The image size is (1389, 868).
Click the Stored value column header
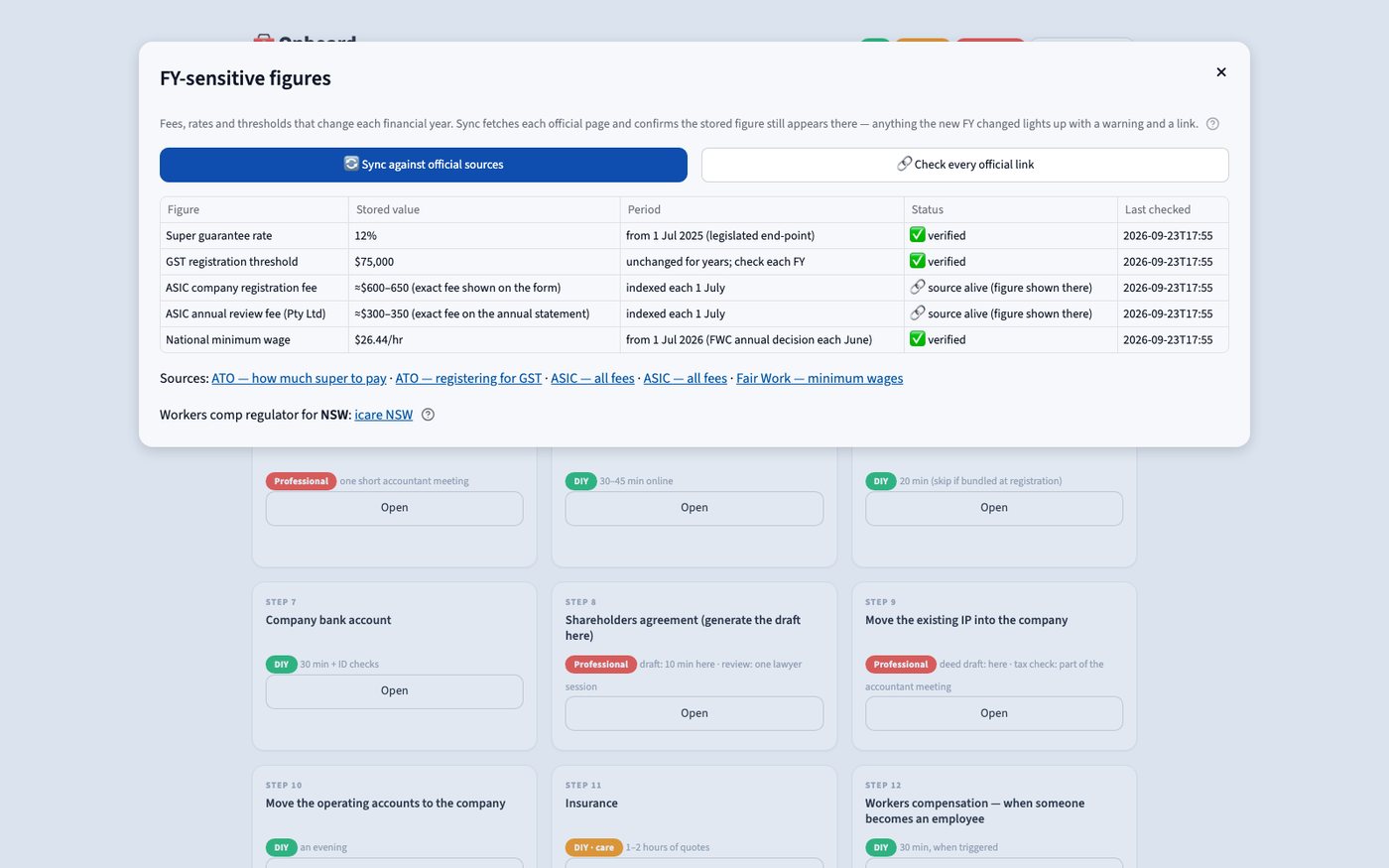click(x=484, y=209)
